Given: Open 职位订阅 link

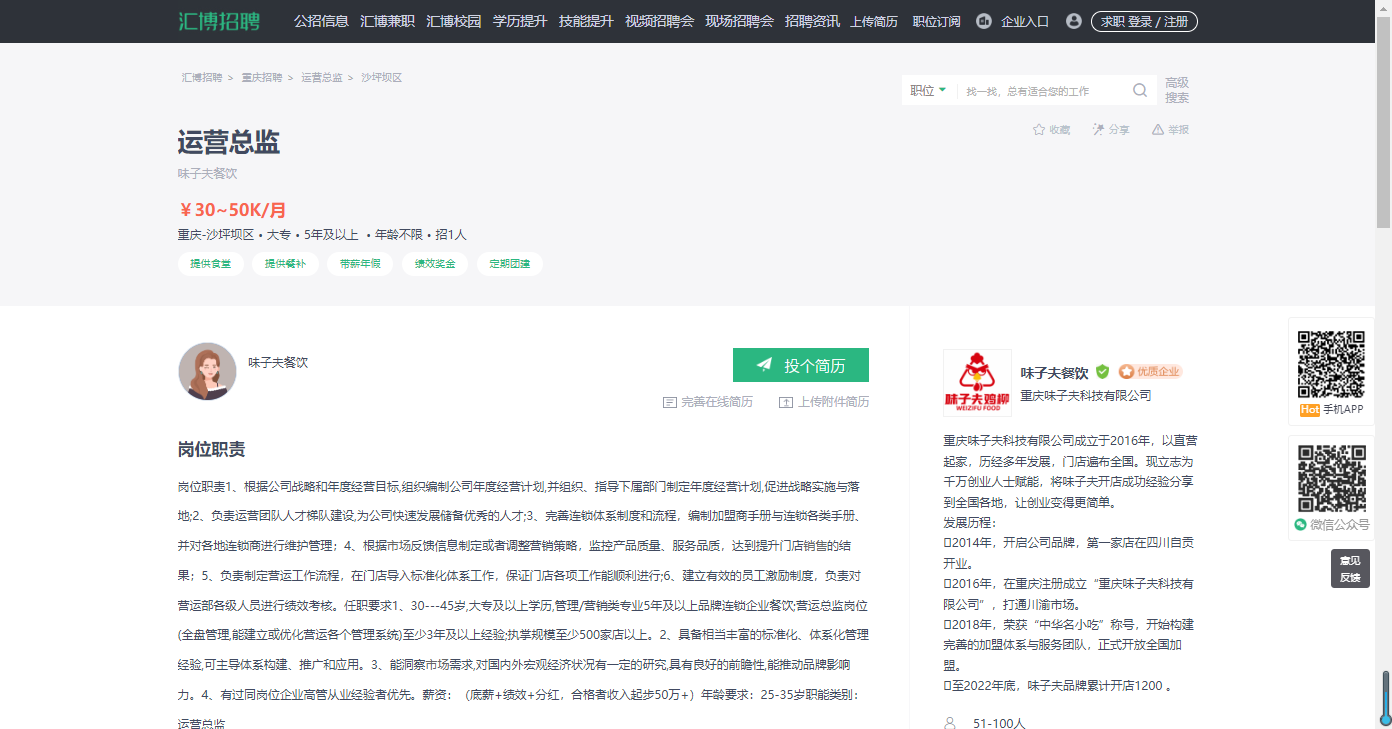Looking at the screenshot, I should (936, 21).
